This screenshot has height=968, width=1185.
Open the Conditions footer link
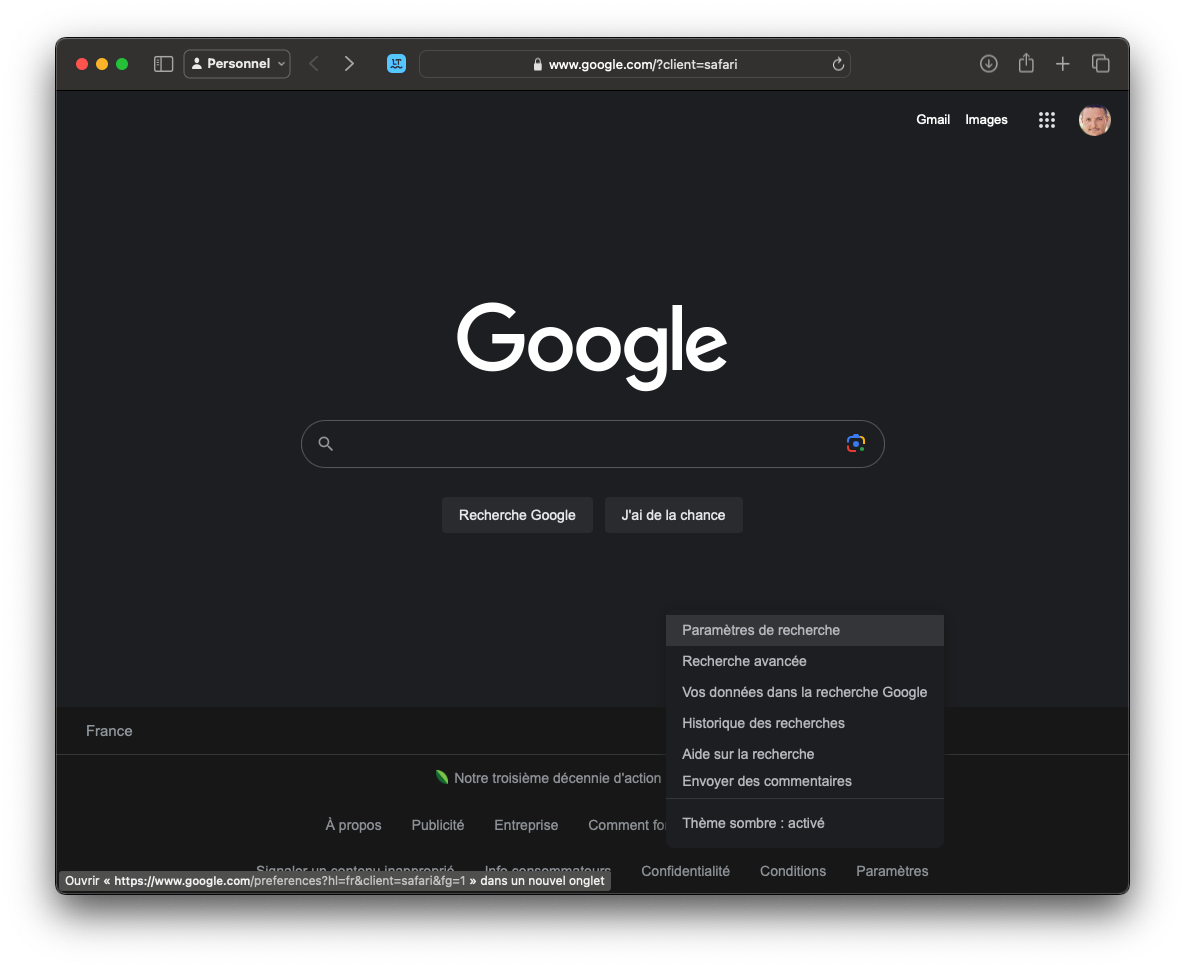click(x=793, y=871)
